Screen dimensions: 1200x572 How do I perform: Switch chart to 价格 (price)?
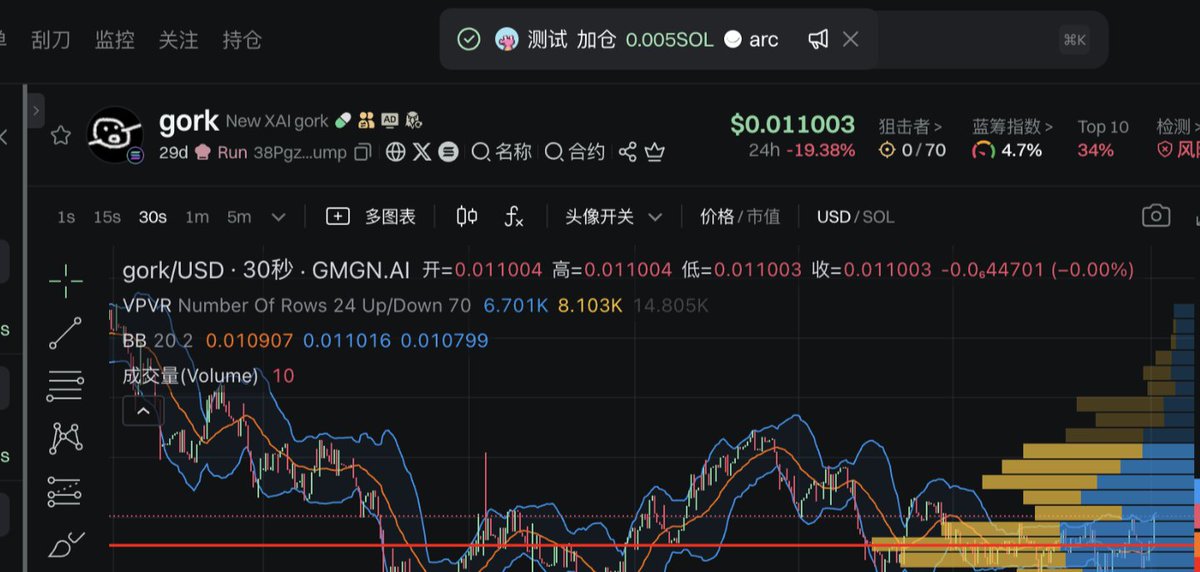[x=717, y=217]
